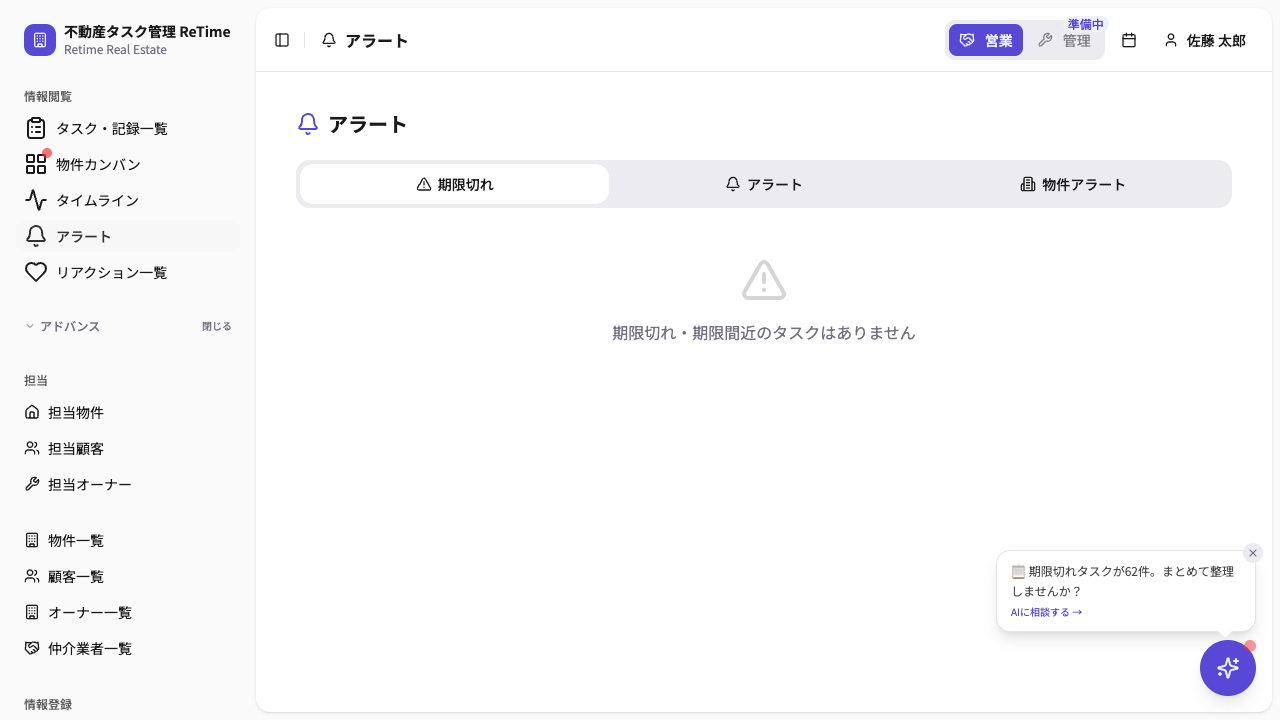Click the 仲介業者一覧 handshake icon
This screenshot has width=1280, height=720.
pyautogui.click(x=32, y=648)
